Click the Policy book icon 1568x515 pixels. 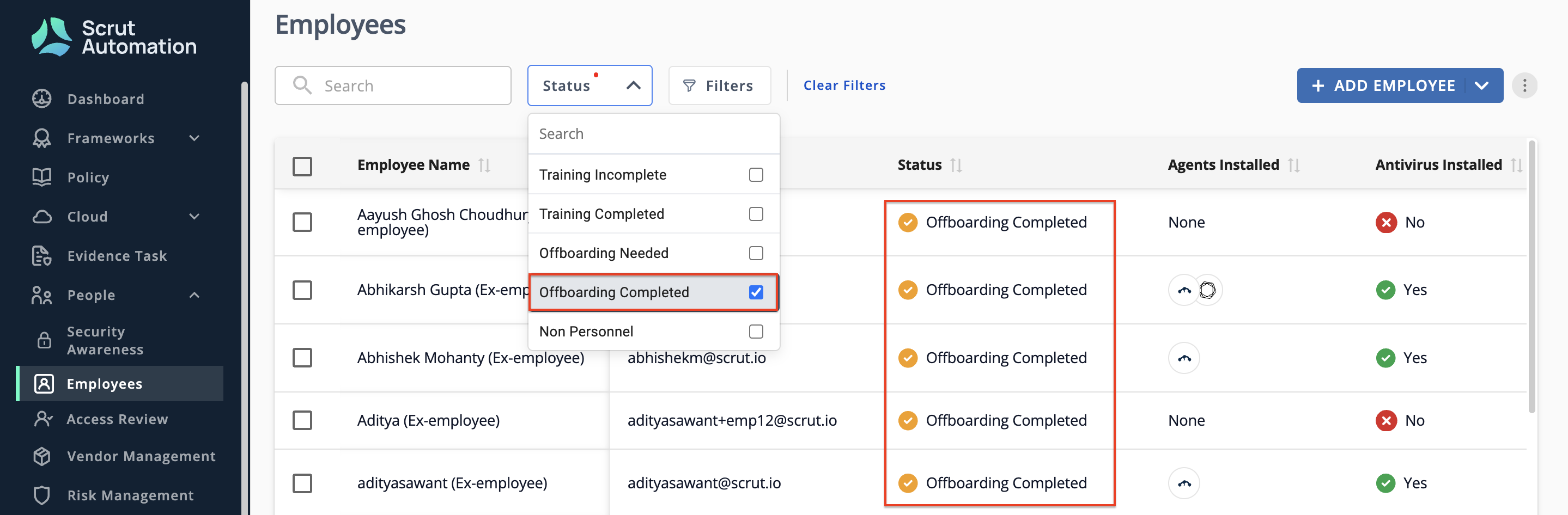tap(42, 177)
